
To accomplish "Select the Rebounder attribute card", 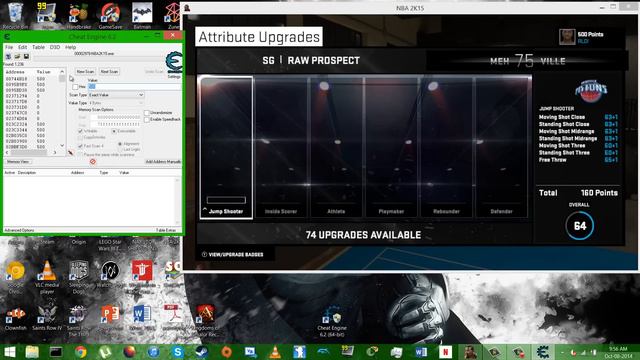I will click(446, 147).
